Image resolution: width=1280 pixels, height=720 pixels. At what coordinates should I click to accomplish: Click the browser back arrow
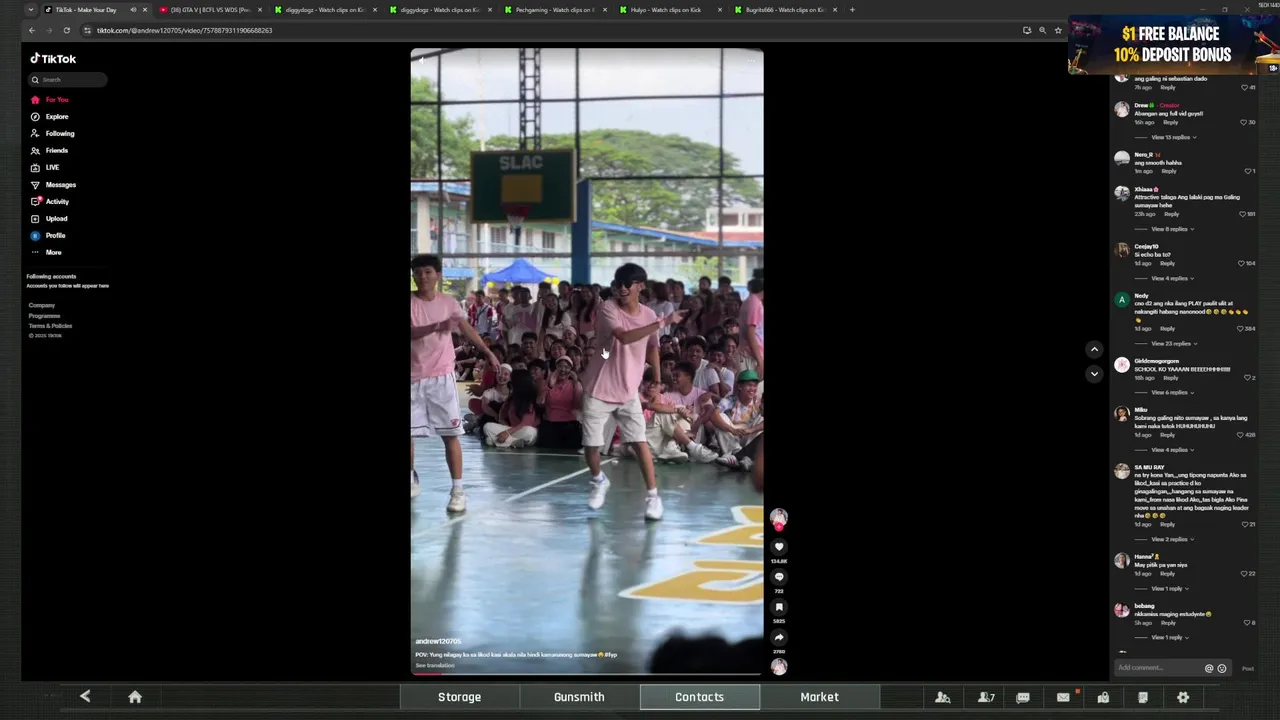click(x=31, y=30)
